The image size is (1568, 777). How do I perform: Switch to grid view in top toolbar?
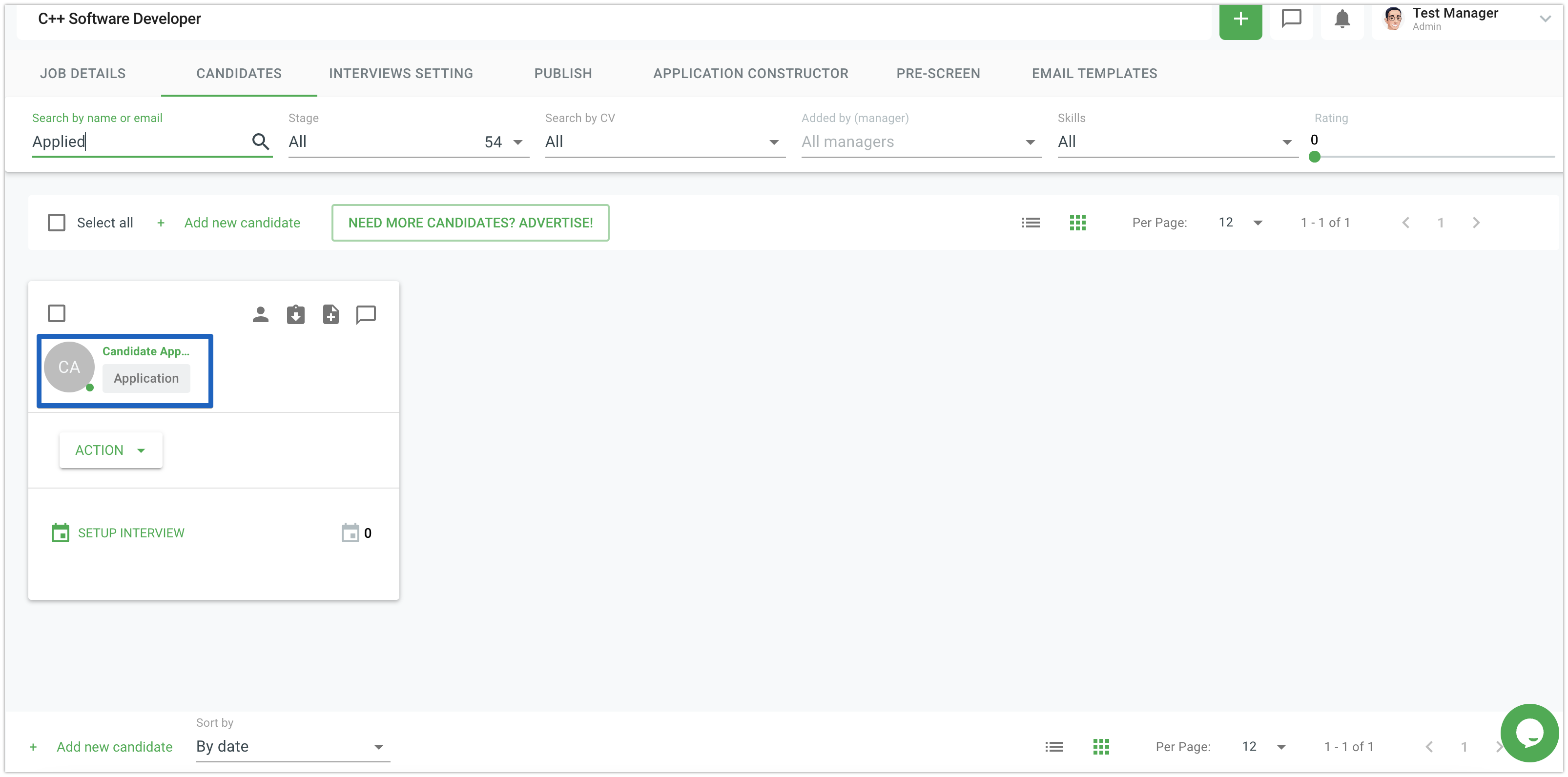pyautogui.click(x=1077, y=223)
